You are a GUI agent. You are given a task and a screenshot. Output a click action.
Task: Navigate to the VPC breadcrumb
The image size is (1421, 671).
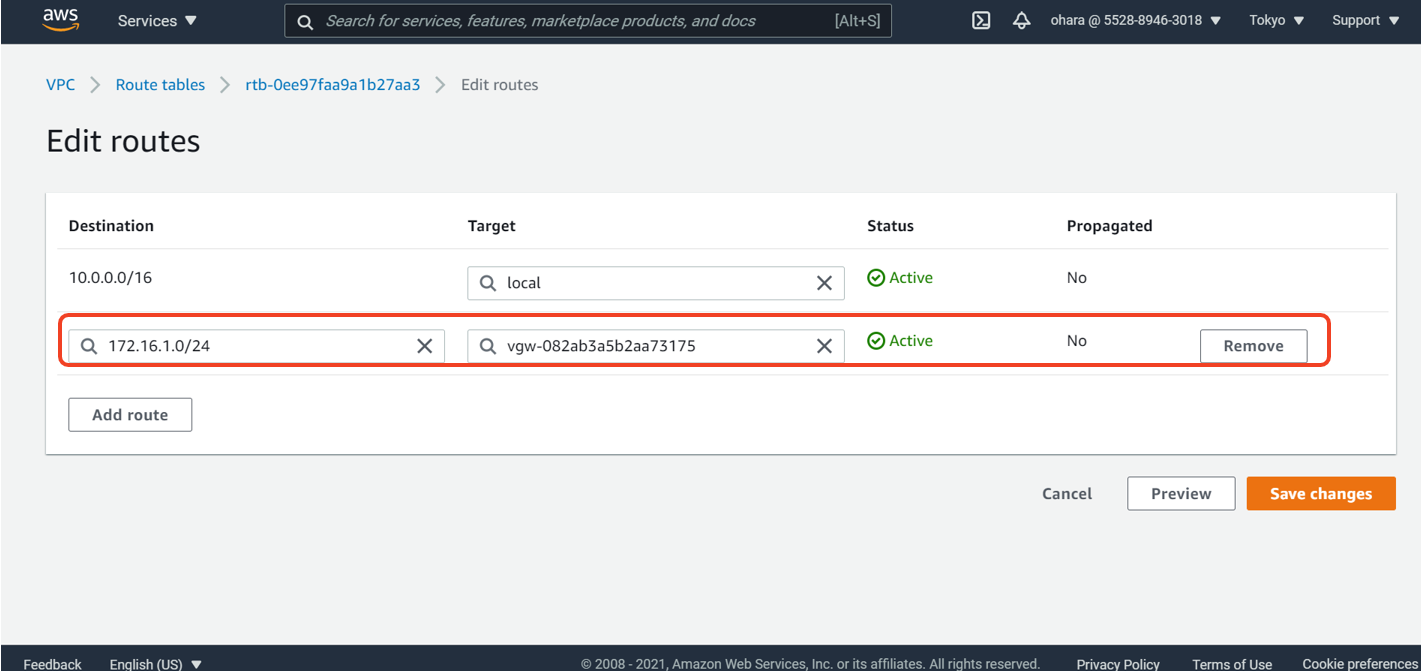click(x=60, y=85)
